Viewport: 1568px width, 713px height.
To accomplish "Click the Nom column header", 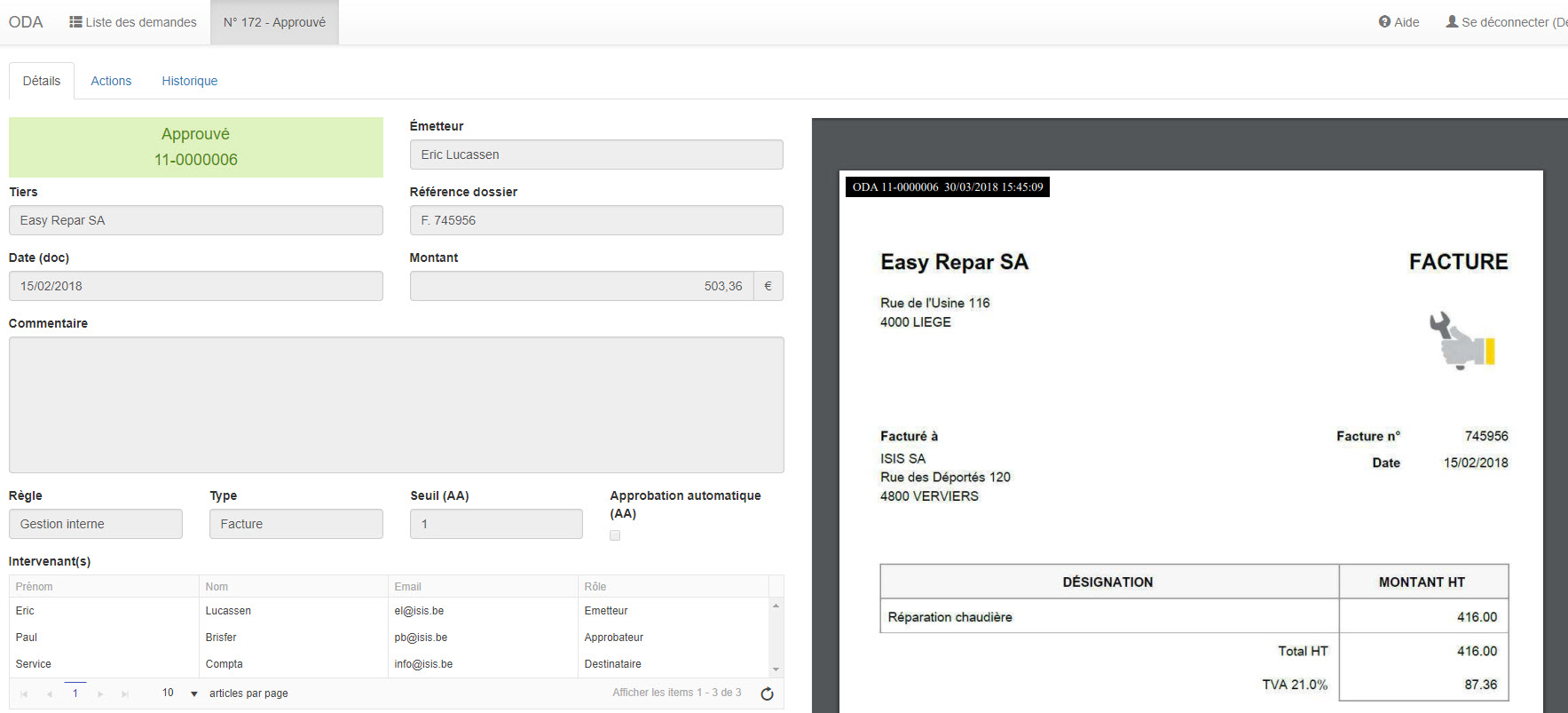I will (217, 587).
